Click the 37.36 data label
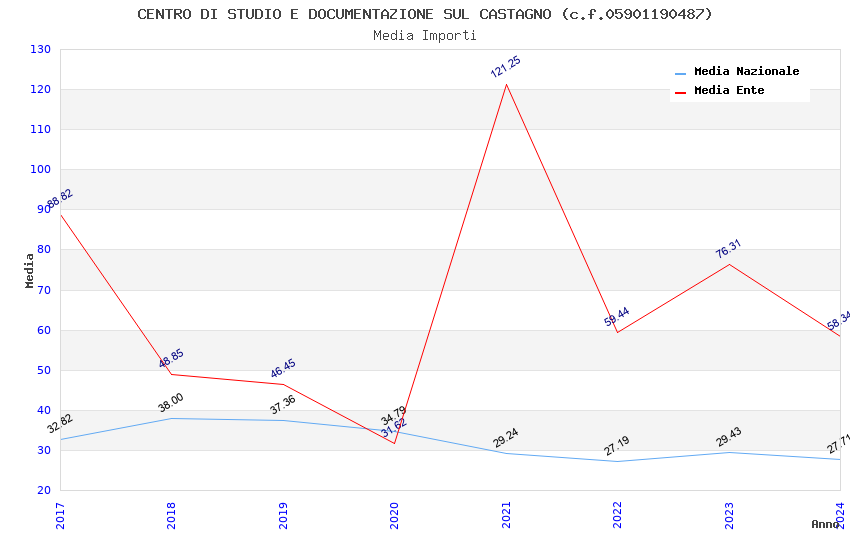Screen dimensions: 850x550 (x=282, y=404)
